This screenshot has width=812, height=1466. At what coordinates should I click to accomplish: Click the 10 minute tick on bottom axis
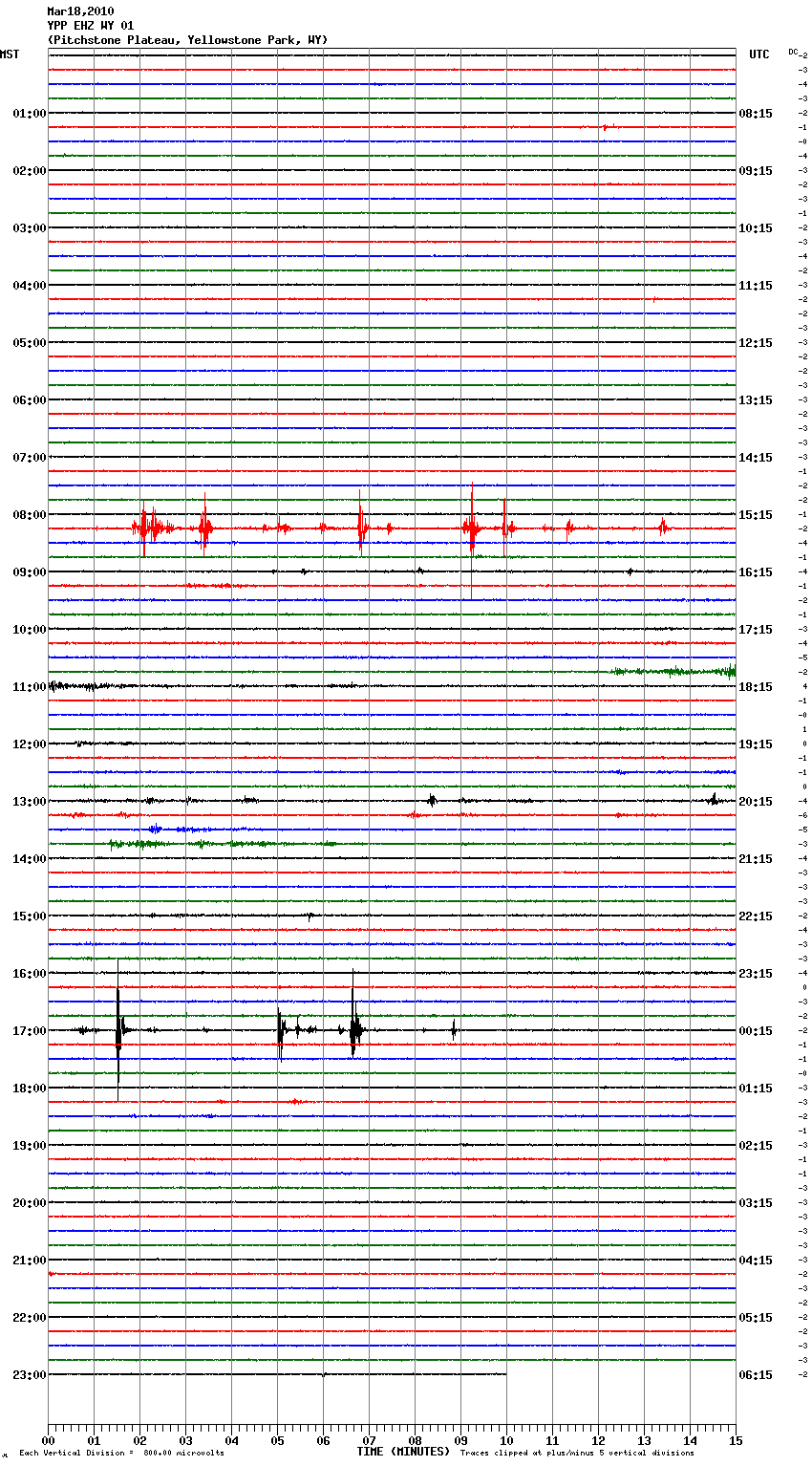click(x=506, y=1440)
